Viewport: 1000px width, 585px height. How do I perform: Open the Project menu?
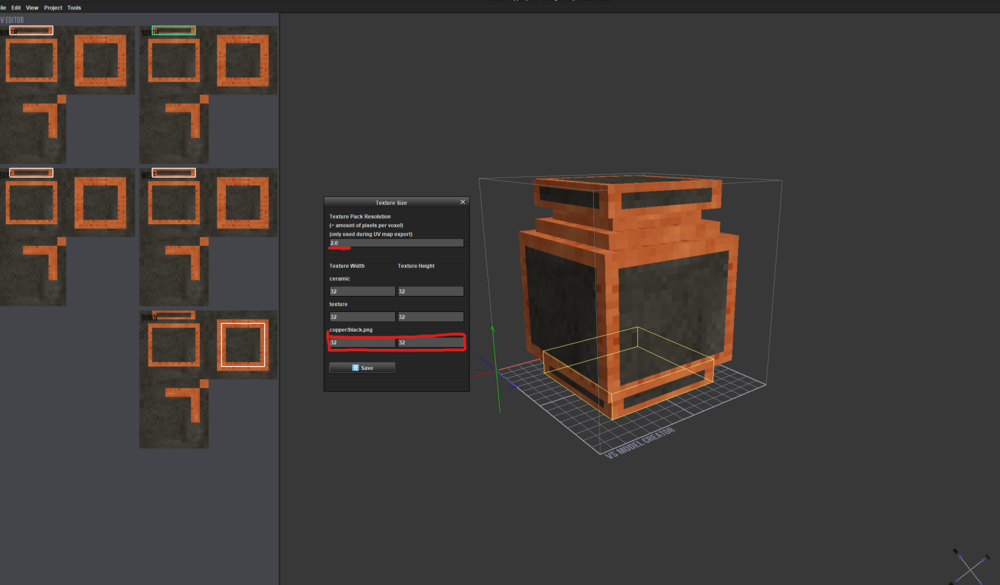click(53, 7)
